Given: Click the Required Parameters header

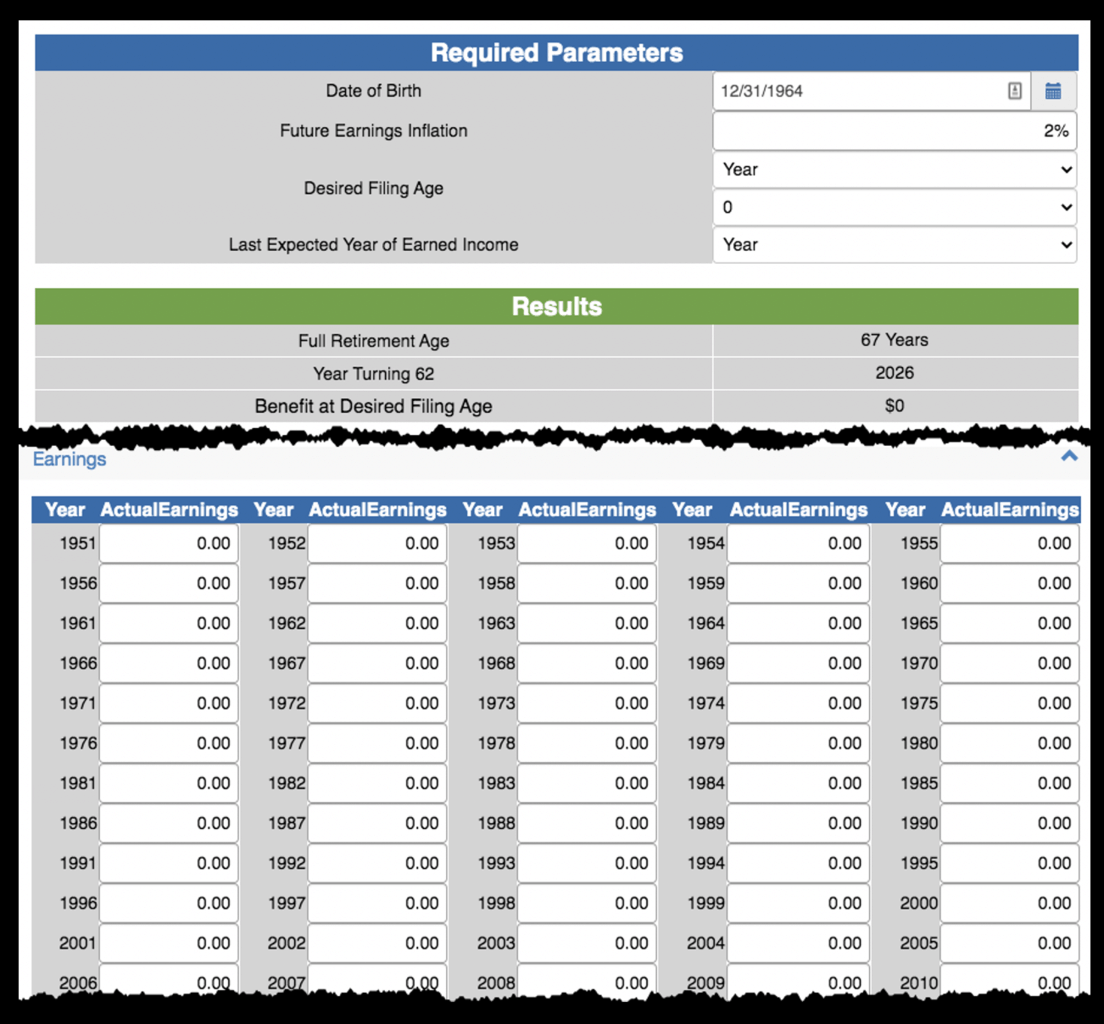Looking at the screenshot, I should [556, 53].
